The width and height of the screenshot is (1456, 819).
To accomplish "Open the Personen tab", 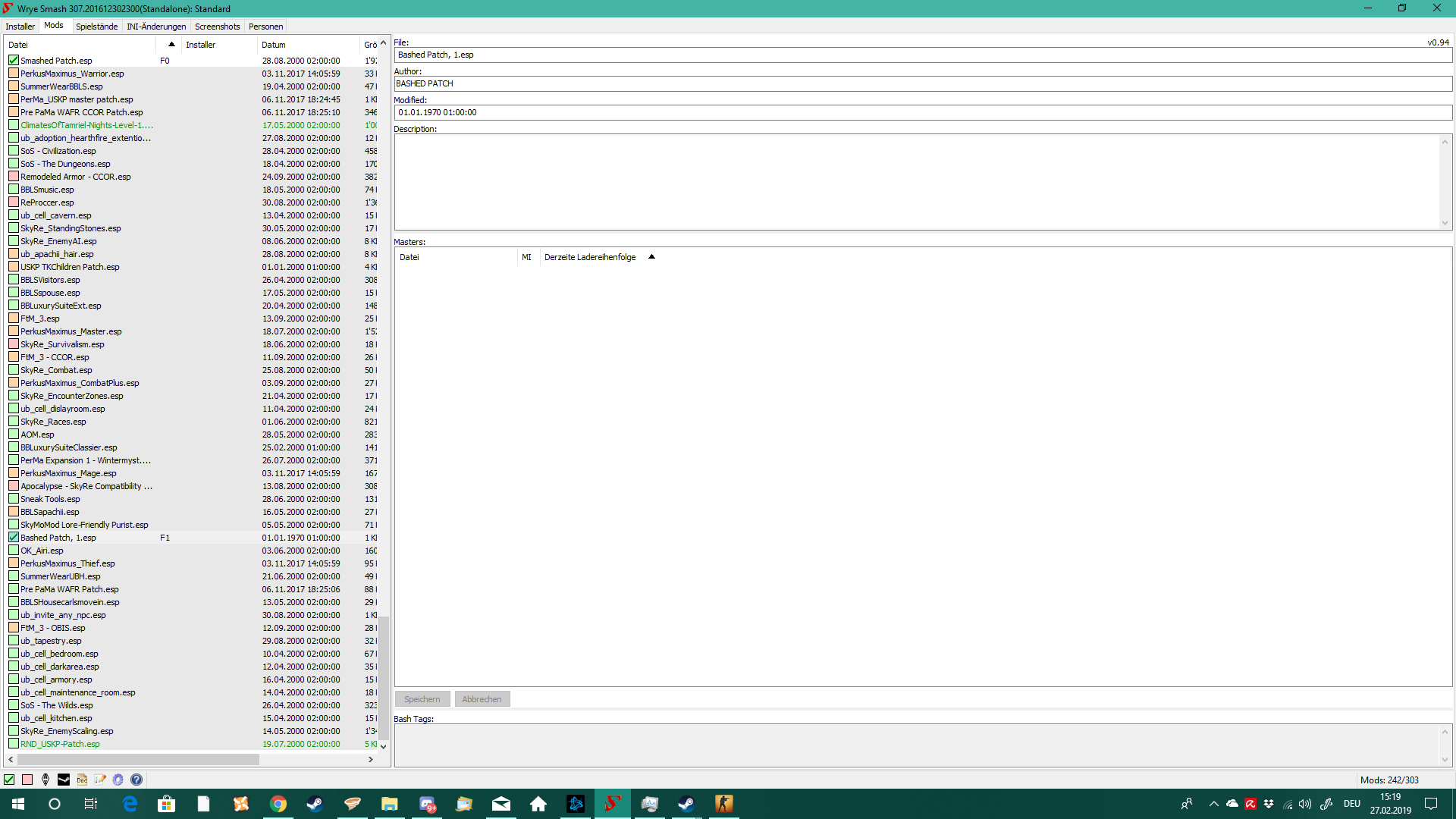I will [266, 27].
